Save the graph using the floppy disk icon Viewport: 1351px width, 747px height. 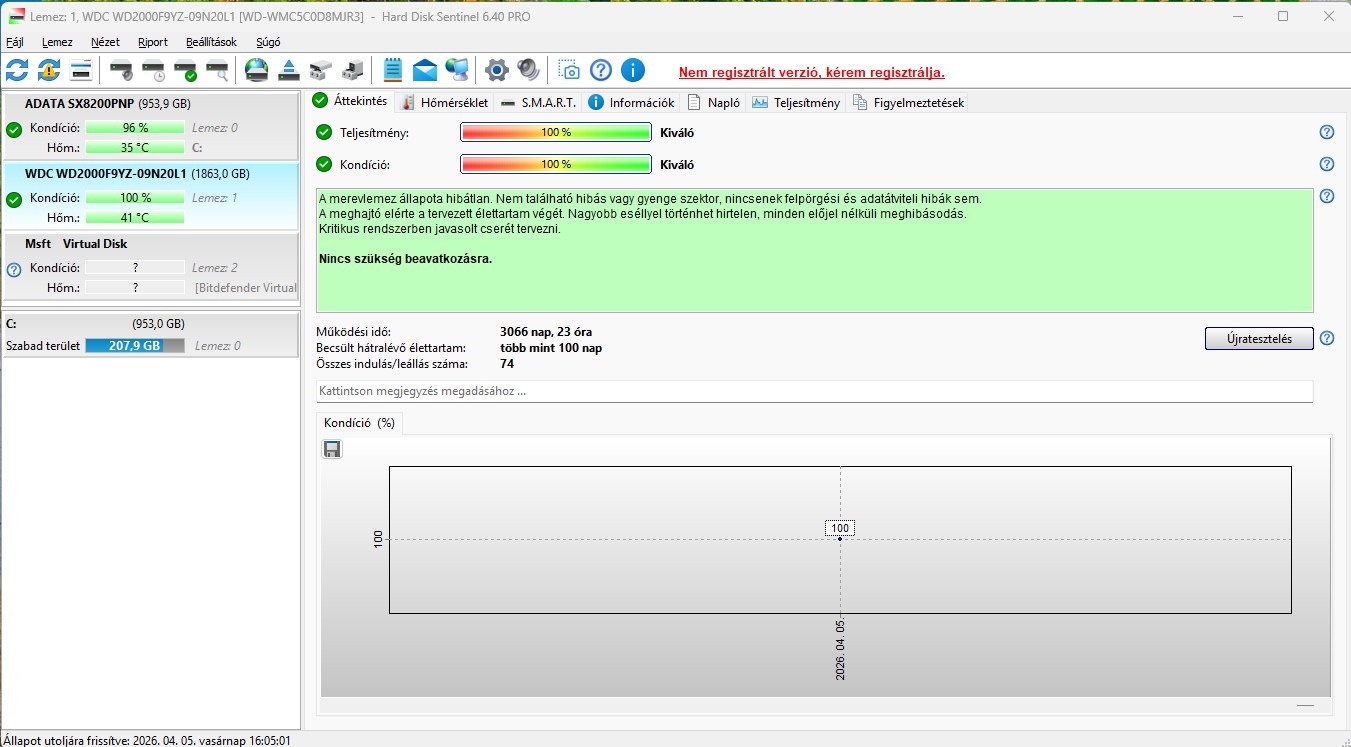[x=332, y=449]
